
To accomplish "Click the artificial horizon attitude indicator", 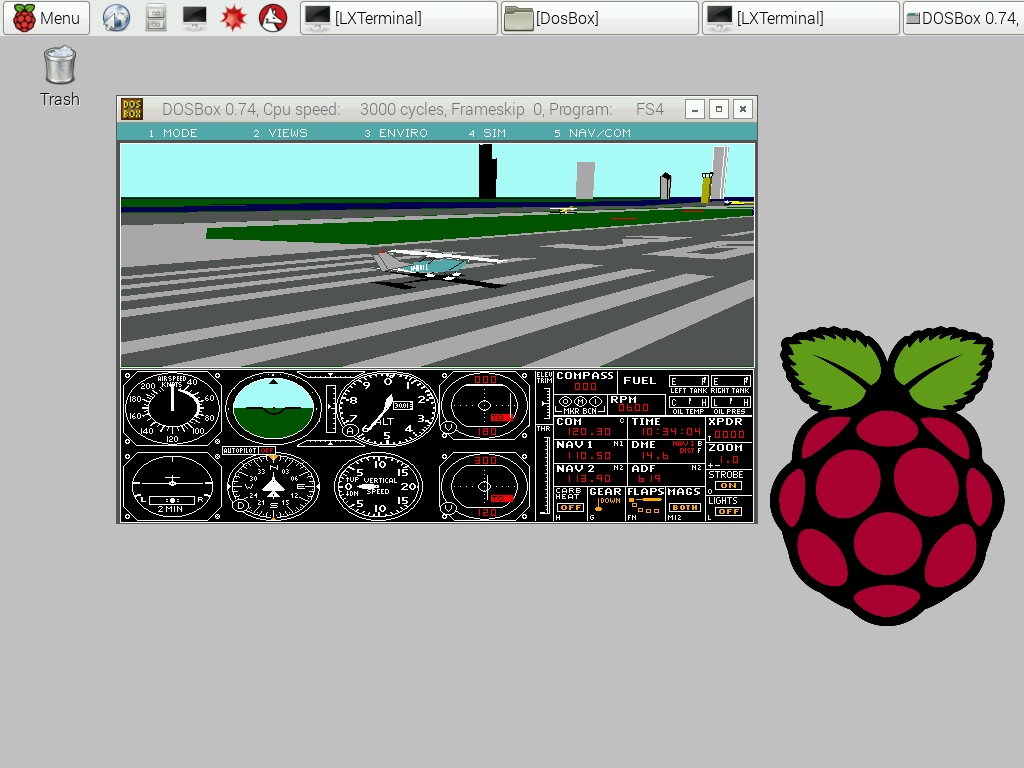I will click(274, 408).
